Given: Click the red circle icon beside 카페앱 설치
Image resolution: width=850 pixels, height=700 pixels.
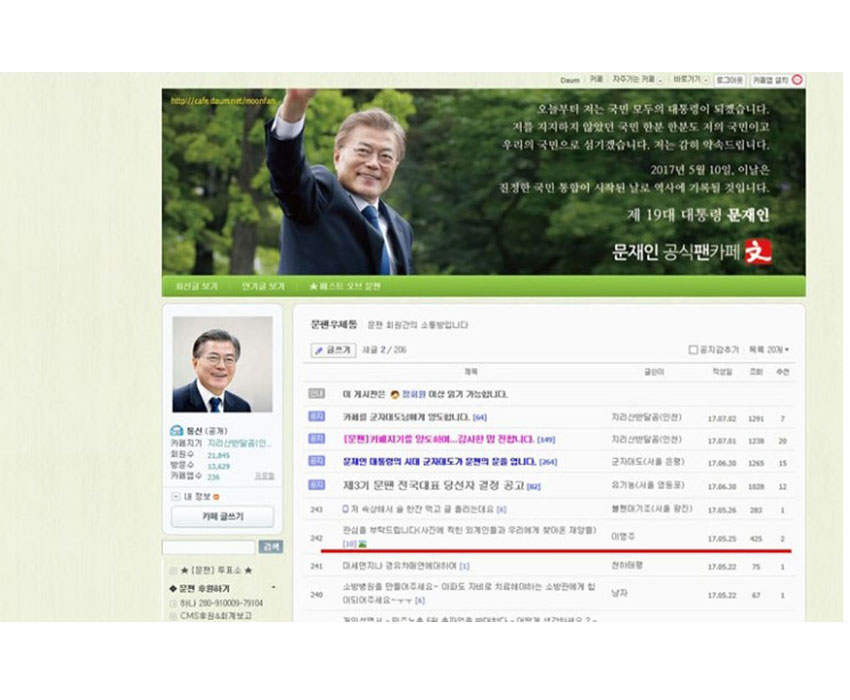Looking at the screenshot, I should 797,80.
